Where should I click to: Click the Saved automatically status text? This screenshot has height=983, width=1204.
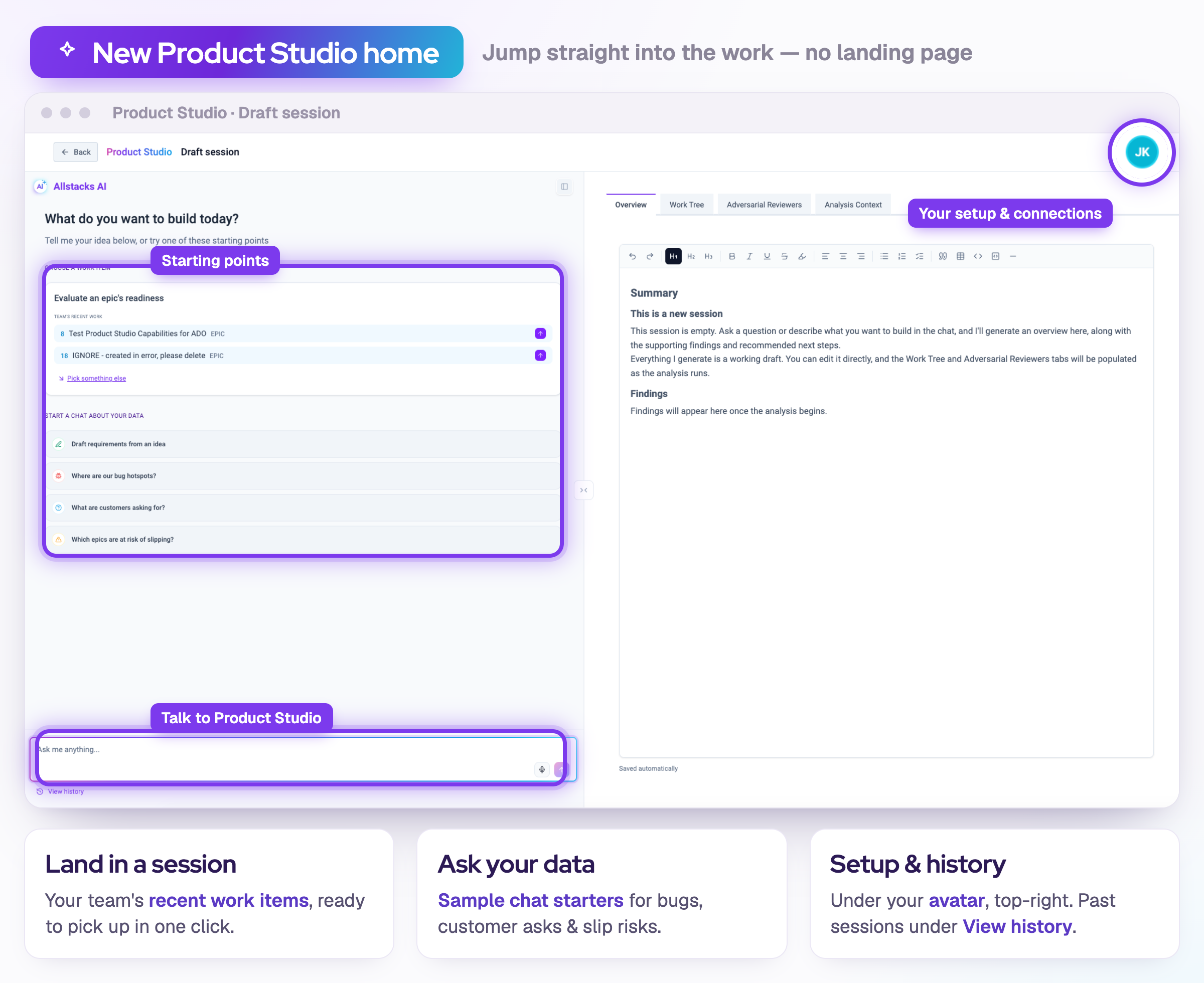(649, 769)
